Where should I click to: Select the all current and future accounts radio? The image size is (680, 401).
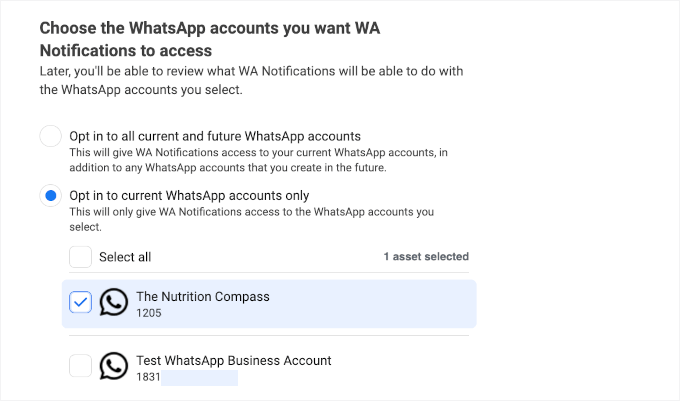(50, 137)
